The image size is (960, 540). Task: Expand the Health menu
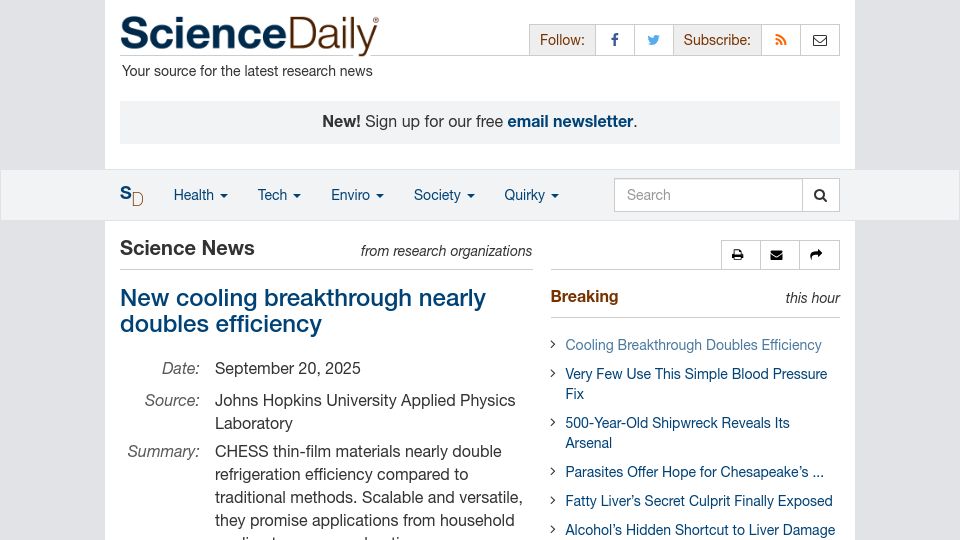[x=200, y=195]
